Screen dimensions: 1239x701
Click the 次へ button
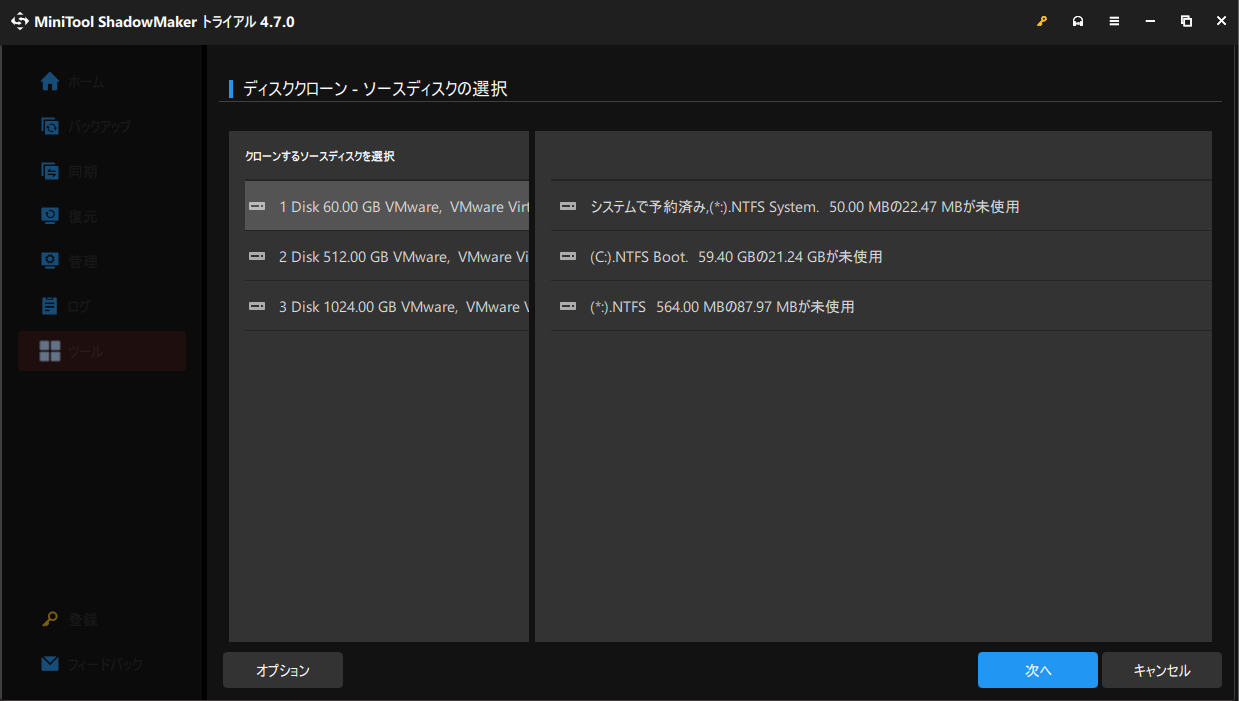(1038, 670)
